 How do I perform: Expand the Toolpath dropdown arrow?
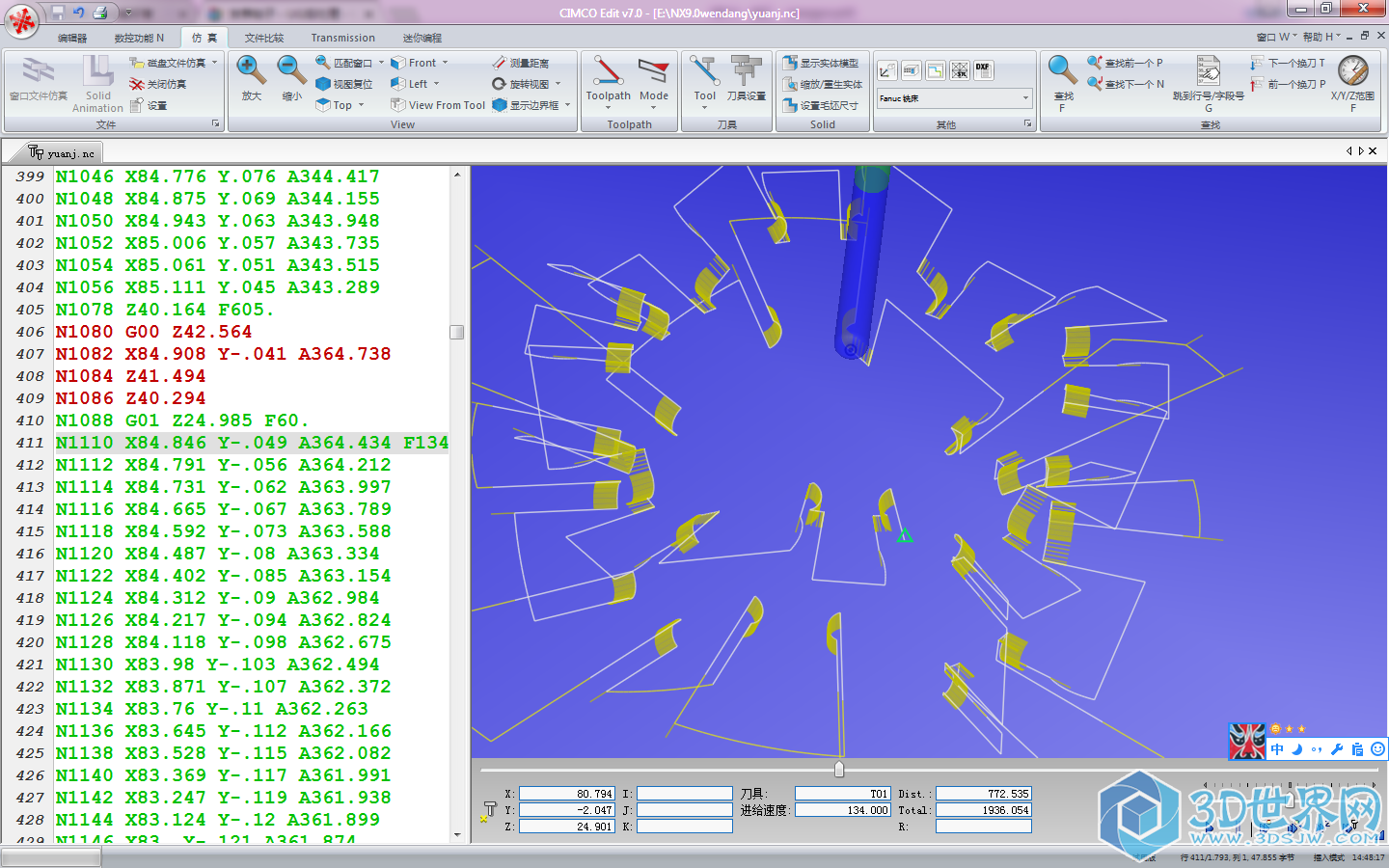coord(608,107)
